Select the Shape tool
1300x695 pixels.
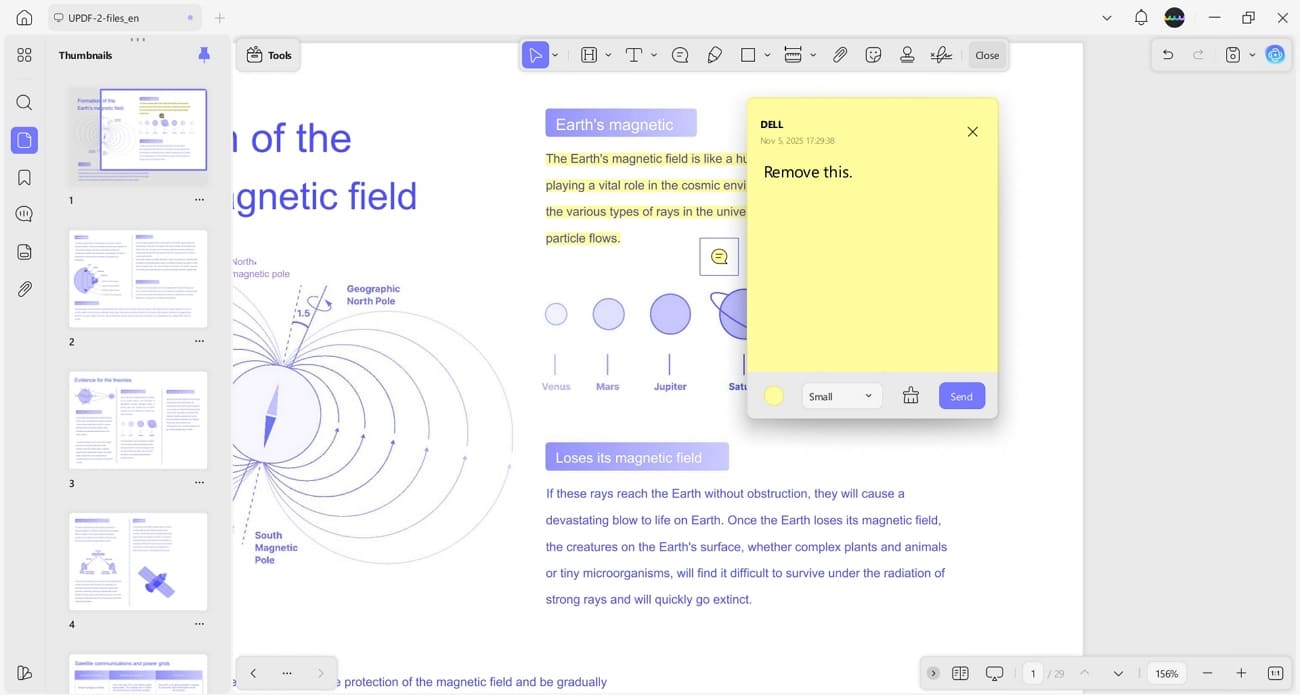tap(750, 55)
